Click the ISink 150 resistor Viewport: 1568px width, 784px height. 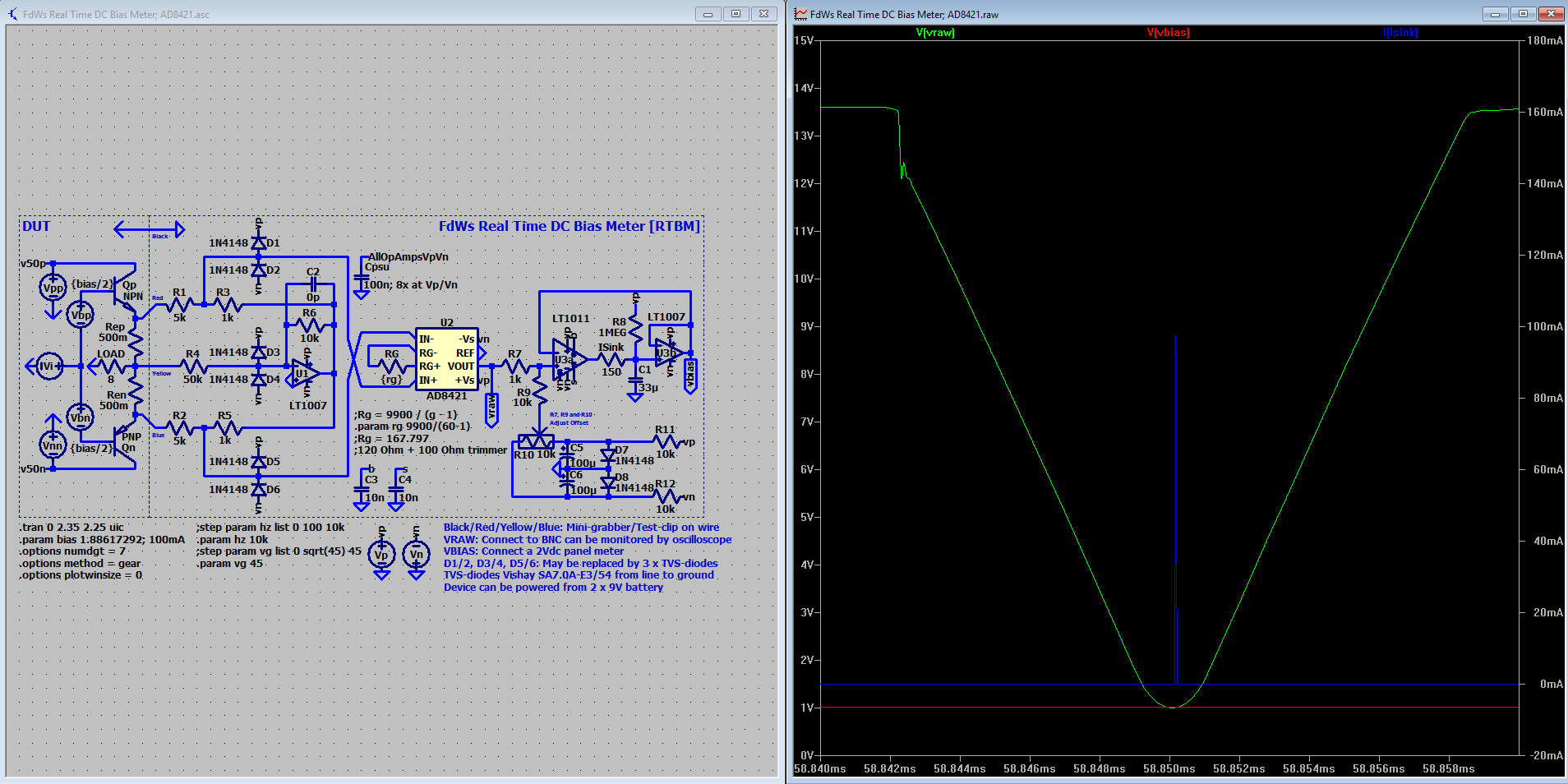(x=611, y=359)
